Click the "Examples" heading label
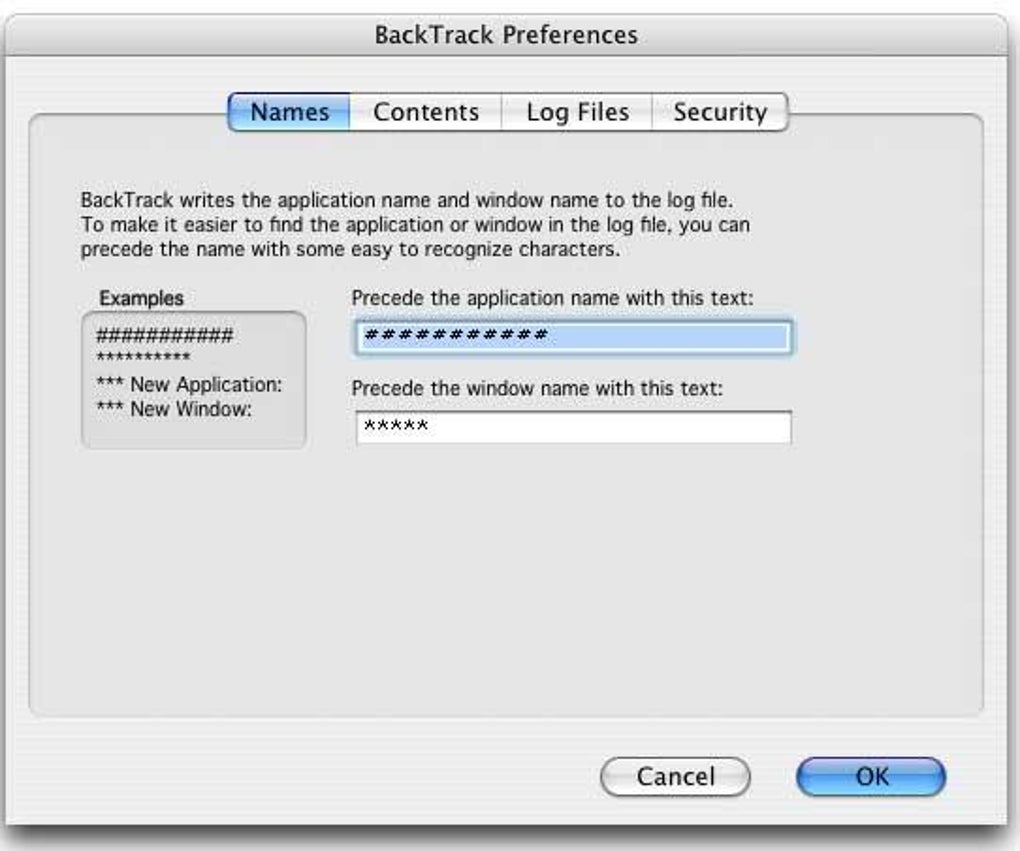1020x851 pixels. (x=141, y=298)
